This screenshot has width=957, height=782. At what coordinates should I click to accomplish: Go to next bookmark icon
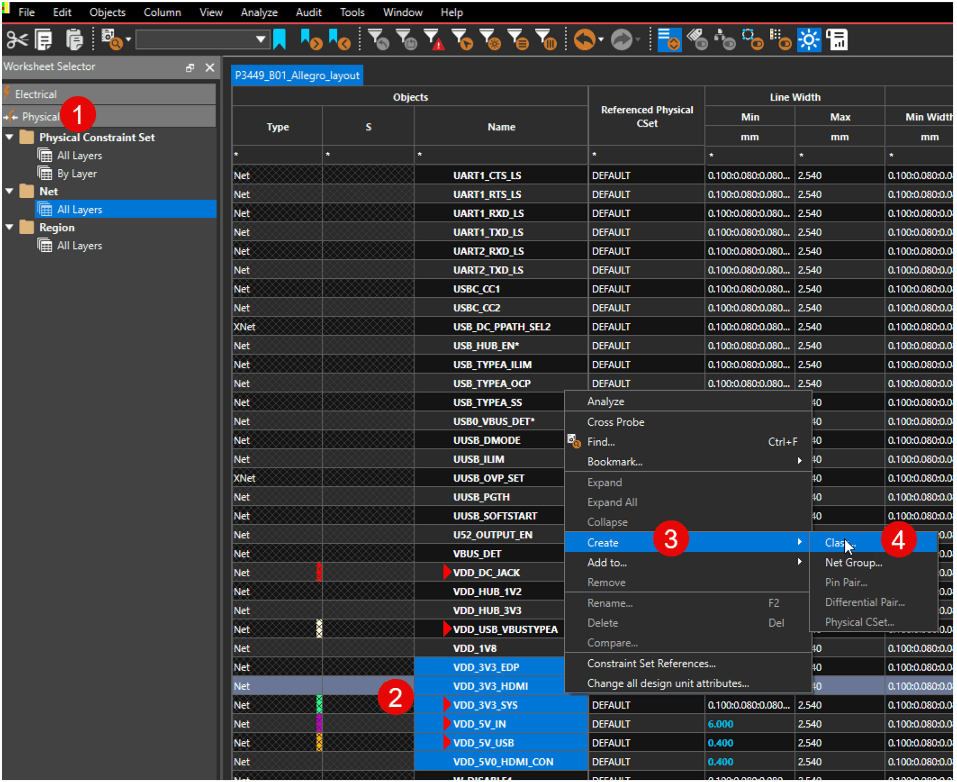311,40
